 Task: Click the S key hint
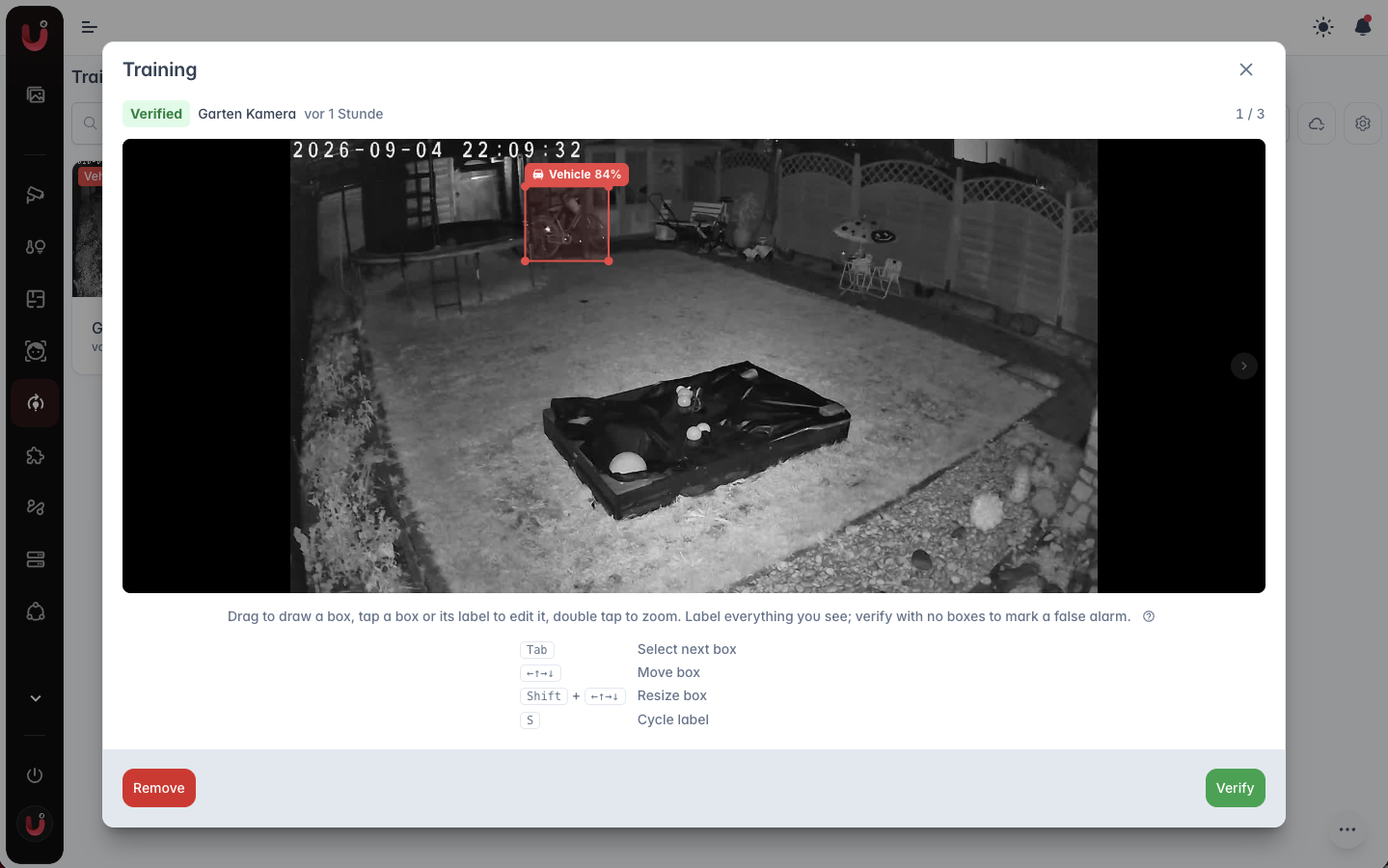(x=530, y=720)
